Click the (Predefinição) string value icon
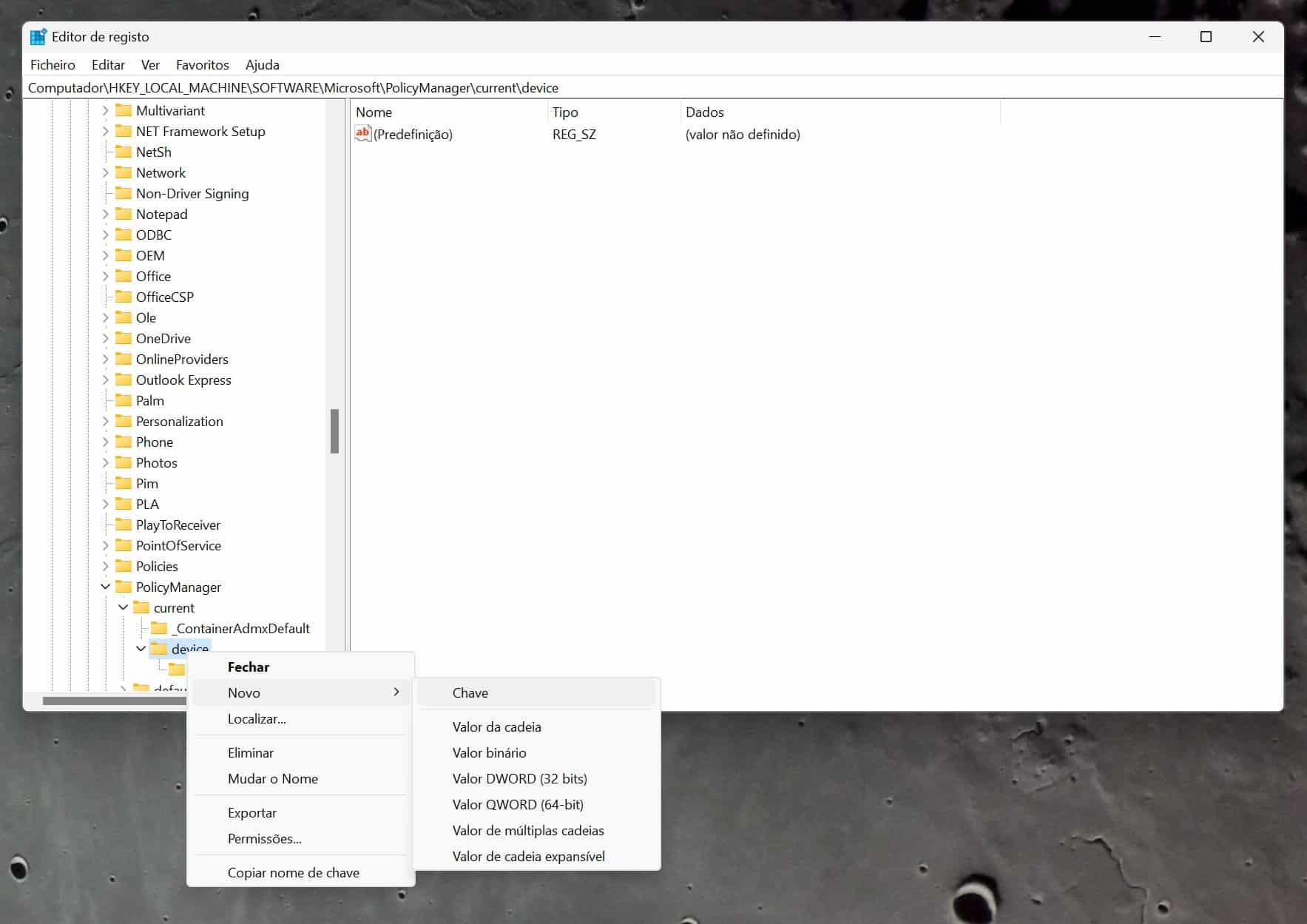The height and width of the screenshot is (924, 1307). (362, 134)
